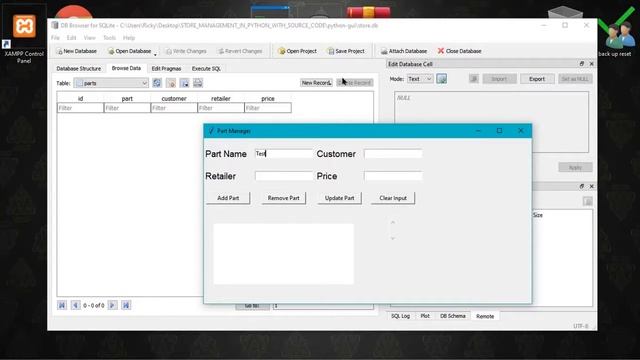Click the customer column header
The height and width of the screenshot is (360, 640).
[174, 98]
